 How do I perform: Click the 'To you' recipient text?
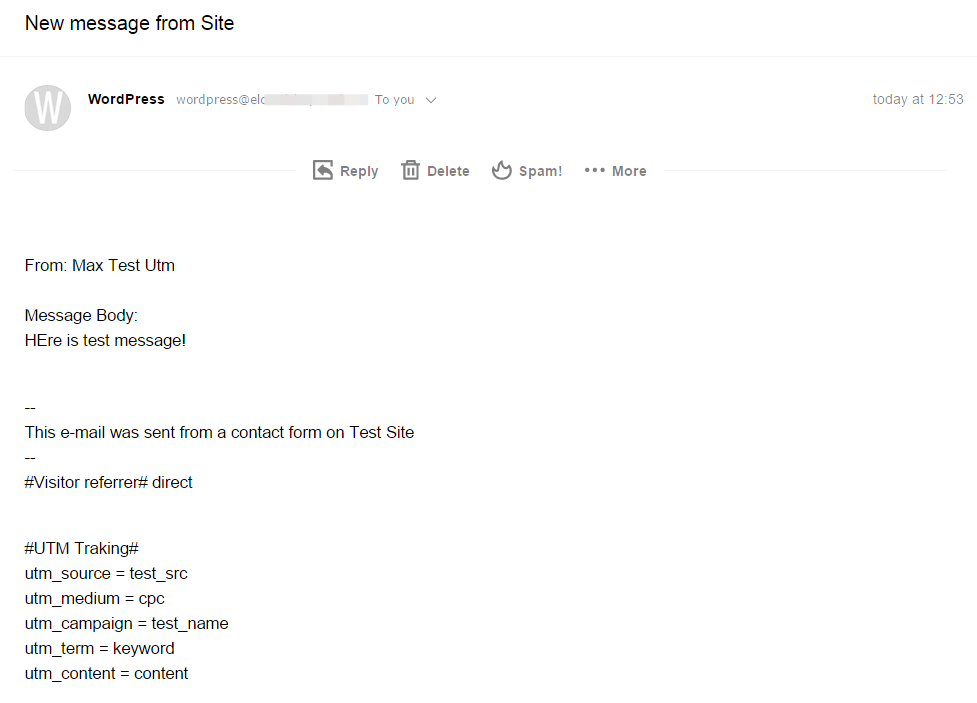(394, 100)
